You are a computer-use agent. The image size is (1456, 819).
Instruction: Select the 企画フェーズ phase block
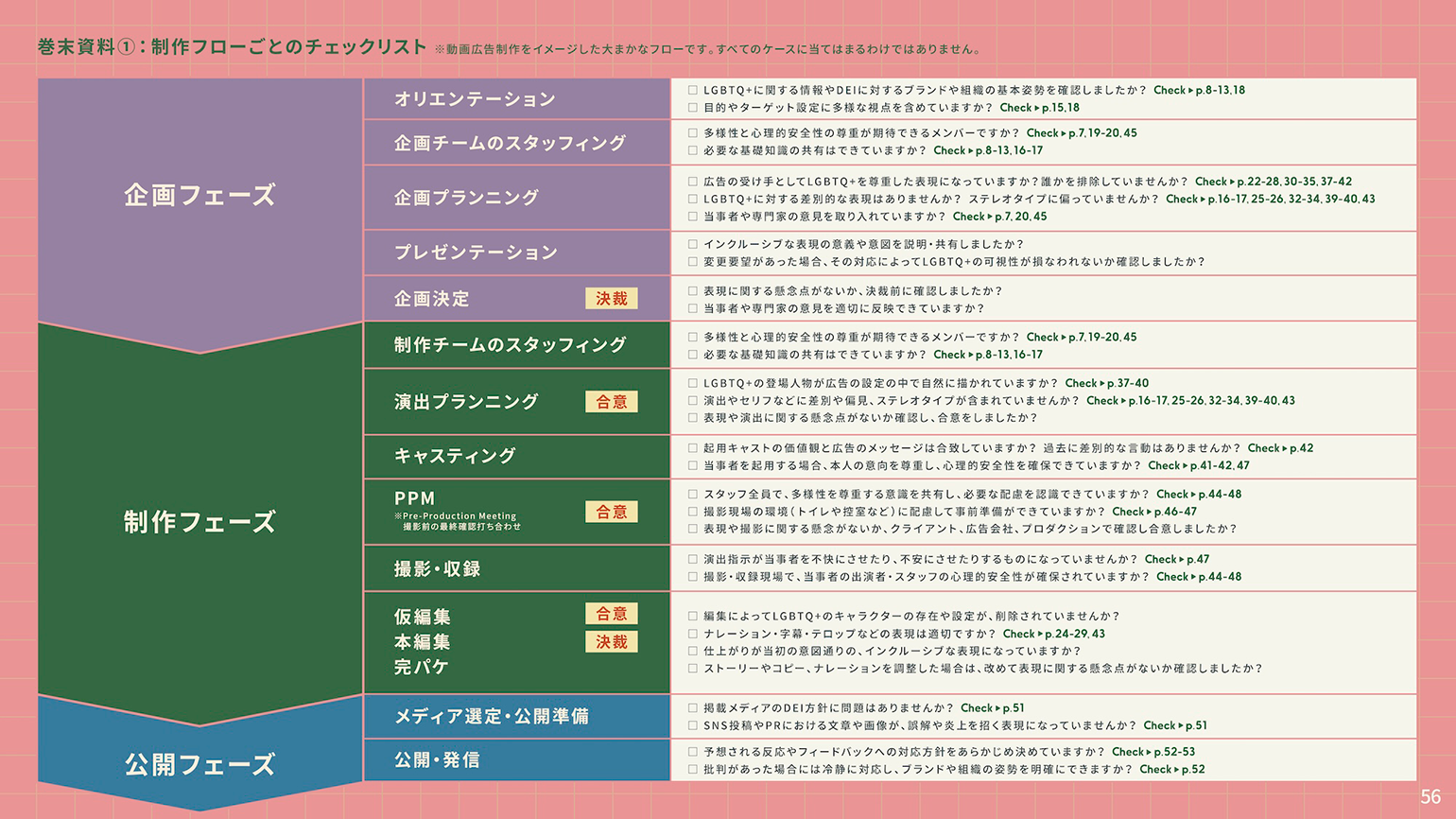point(199,196)
